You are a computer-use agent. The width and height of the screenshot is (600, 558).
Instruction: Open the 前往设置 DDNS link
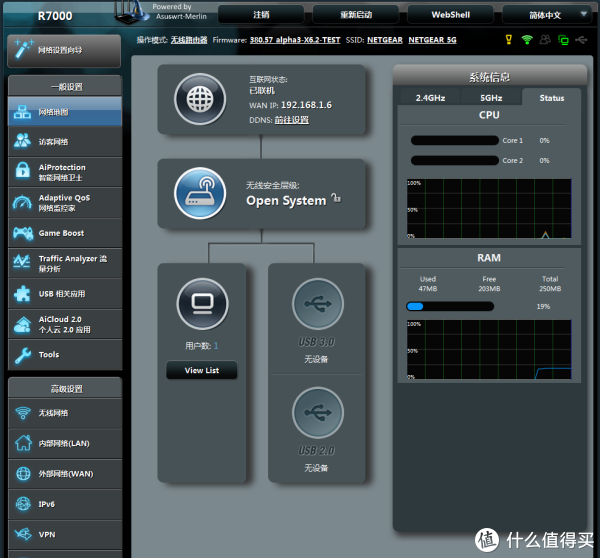tap(292, 120)
